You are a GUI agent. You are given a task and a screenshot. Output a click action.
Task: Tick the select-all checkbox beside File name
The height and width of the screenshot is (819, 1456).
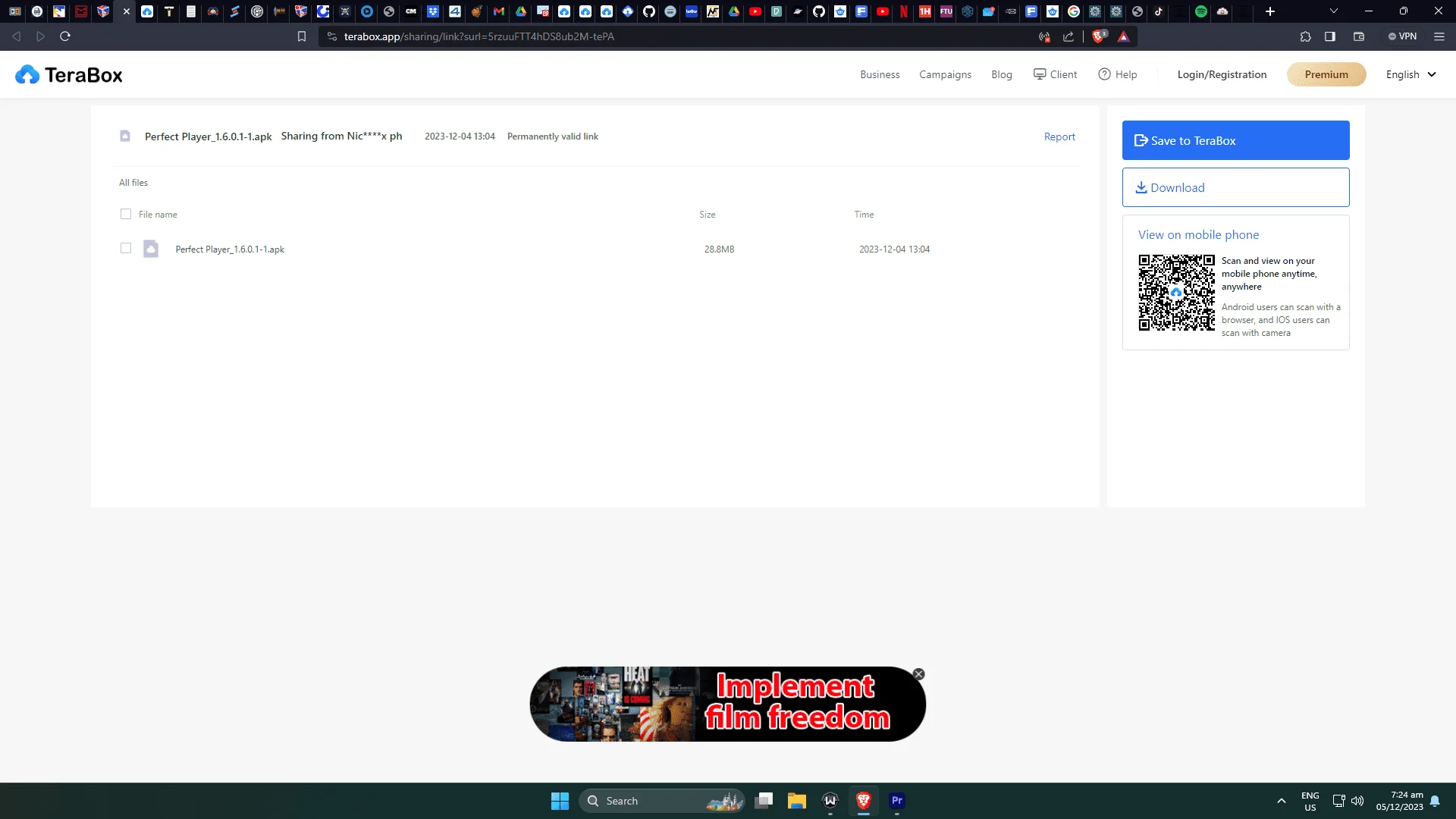pyautogui.click(x=126, y=214)
